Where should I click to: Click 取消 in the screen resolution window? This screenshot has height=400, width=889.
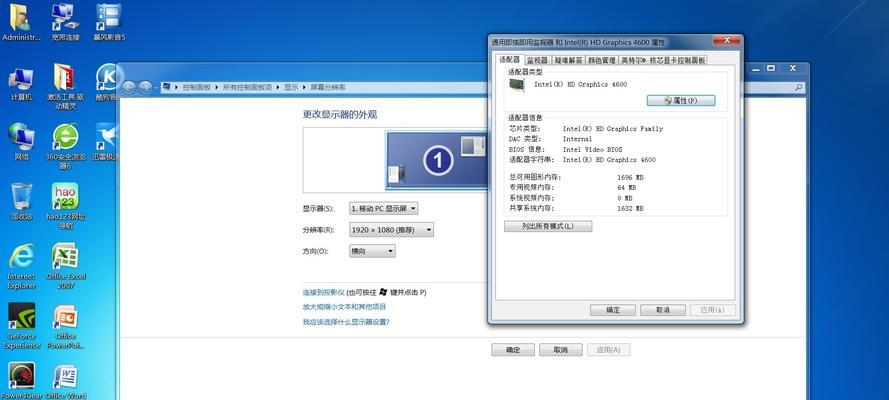pos(561,350)
